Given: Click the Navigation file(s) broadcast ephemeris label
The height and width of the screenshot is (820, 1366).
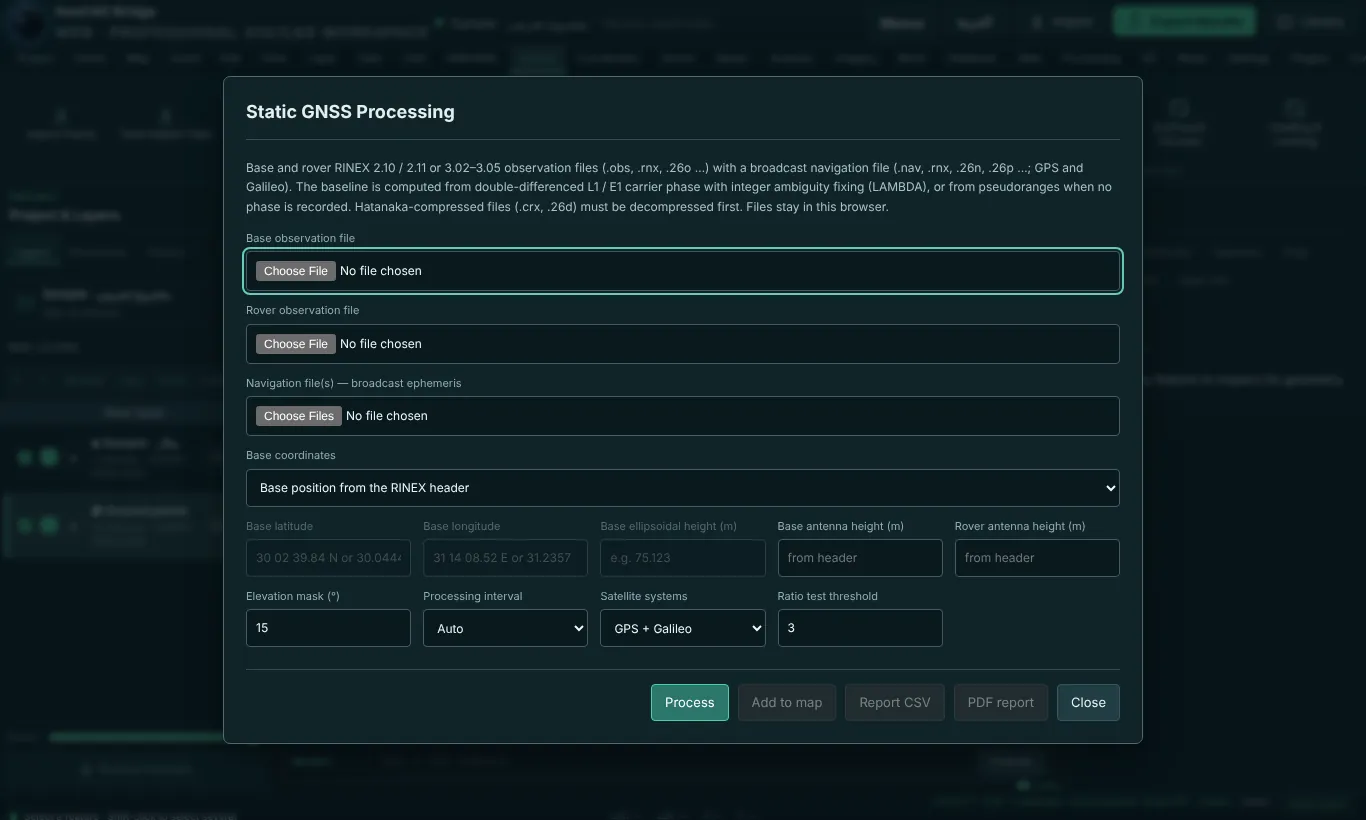Looking at the screenshot, I should coord(354,383).
